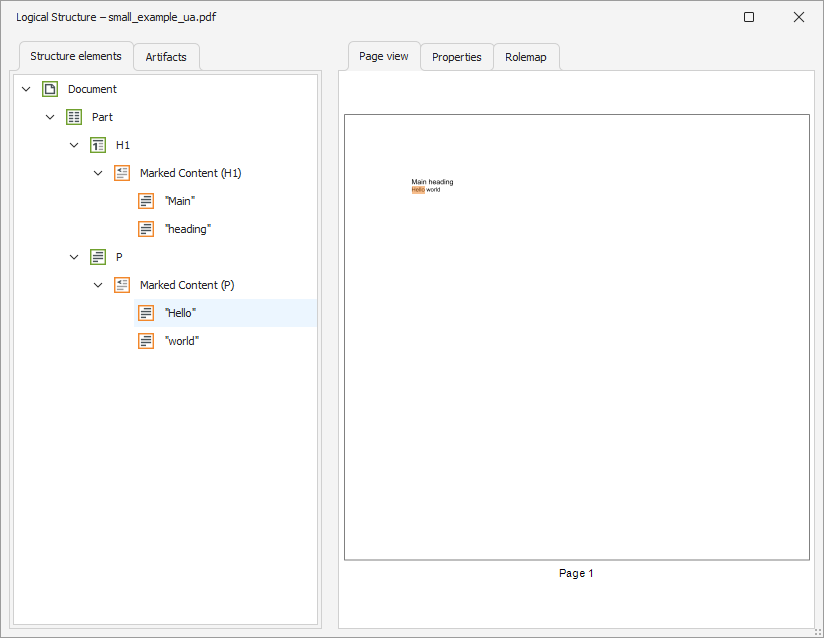Image resolution: width=824 pixels, height=638 pixels.
Task: Click the Marked Content (P) icon
Action: pos(122,285)
